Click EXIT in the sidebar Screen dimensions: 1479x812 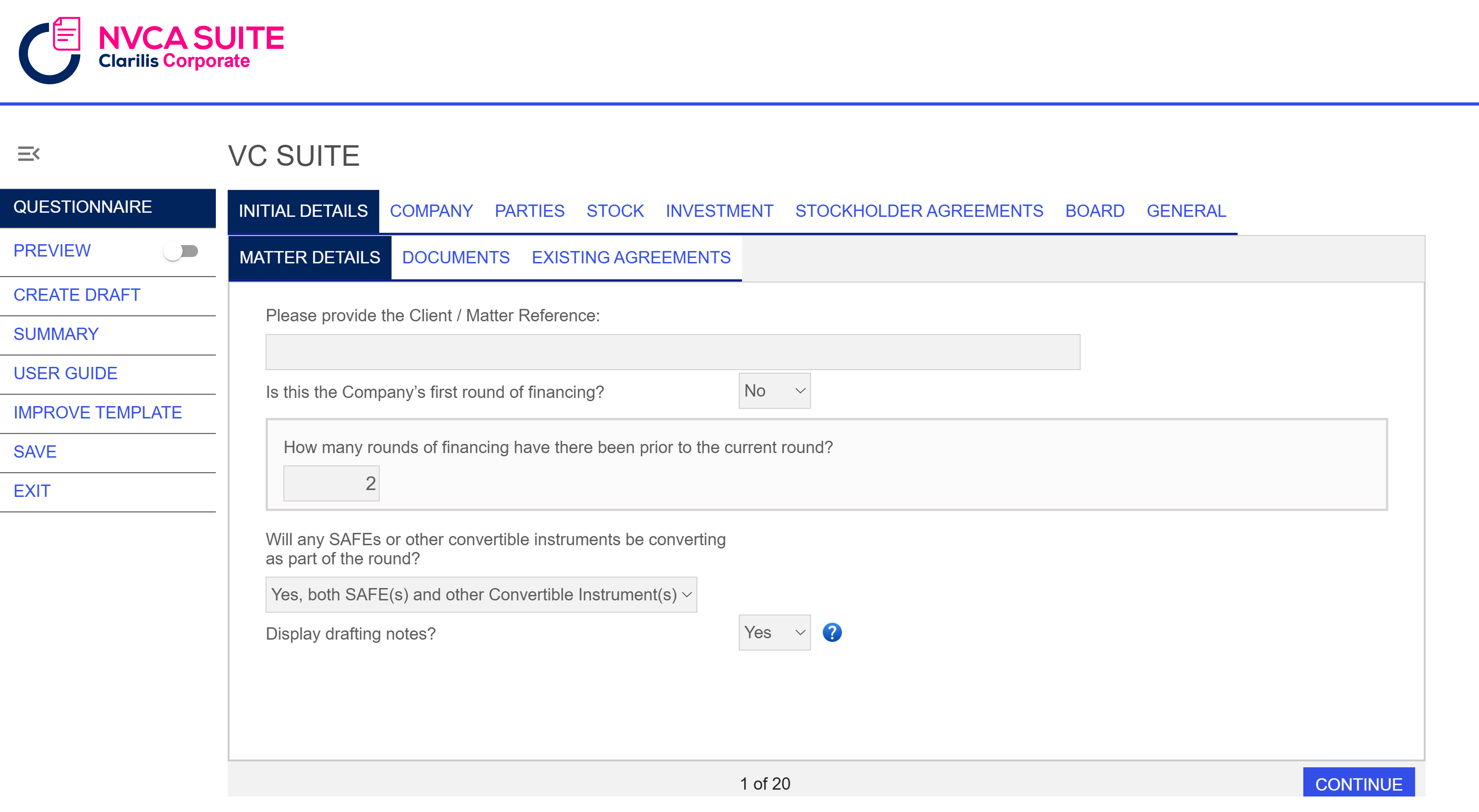tap(31, 490)
